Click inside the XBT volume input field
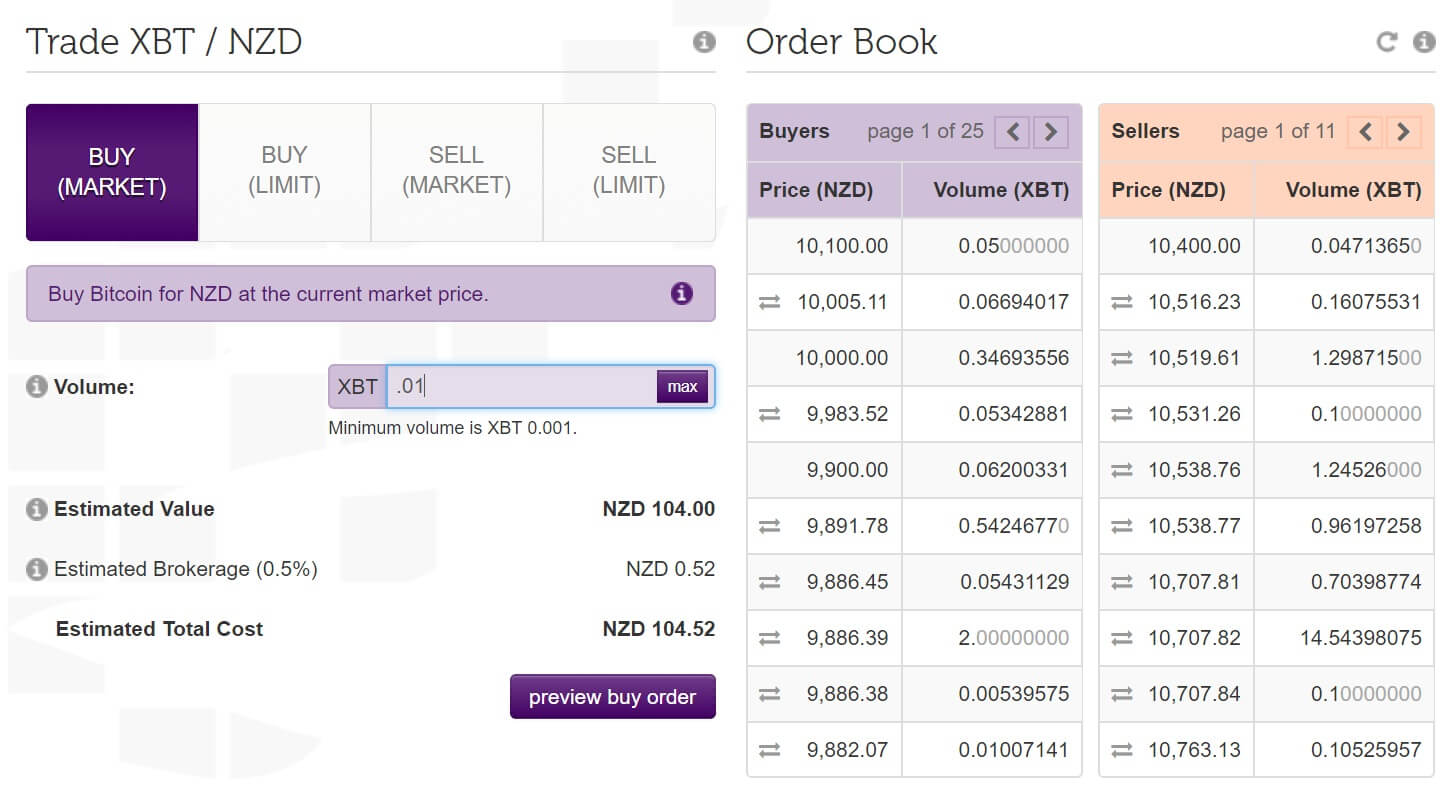The height and width of the screenshot is (796, 1456). (x=520, y=386)
